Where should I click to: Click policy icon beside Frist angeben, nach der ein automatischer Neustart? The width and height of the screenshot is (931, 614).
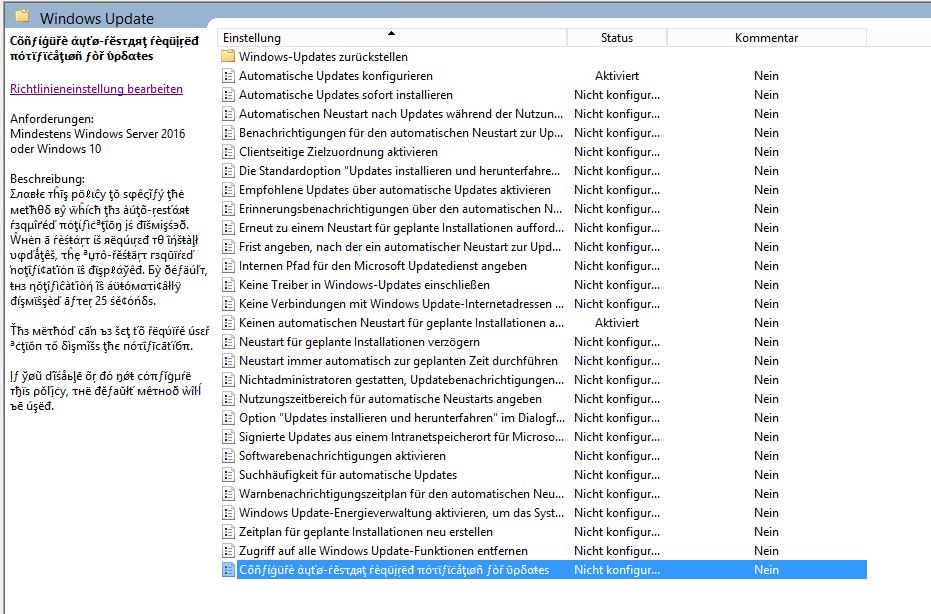(228, 247)
